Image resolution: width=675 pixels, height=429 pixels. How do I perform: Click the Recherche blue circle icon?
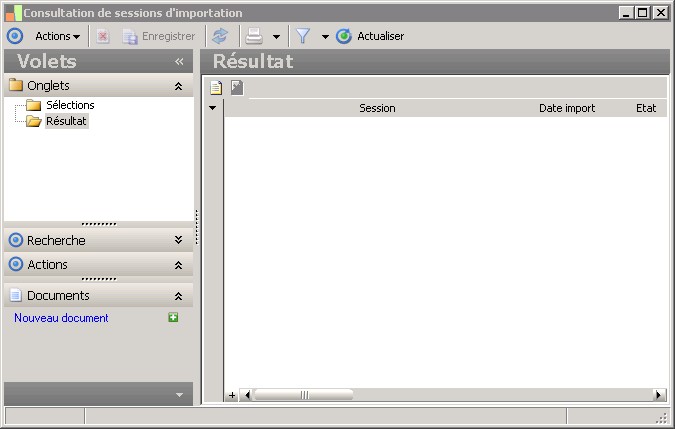(x=16, y=240)
